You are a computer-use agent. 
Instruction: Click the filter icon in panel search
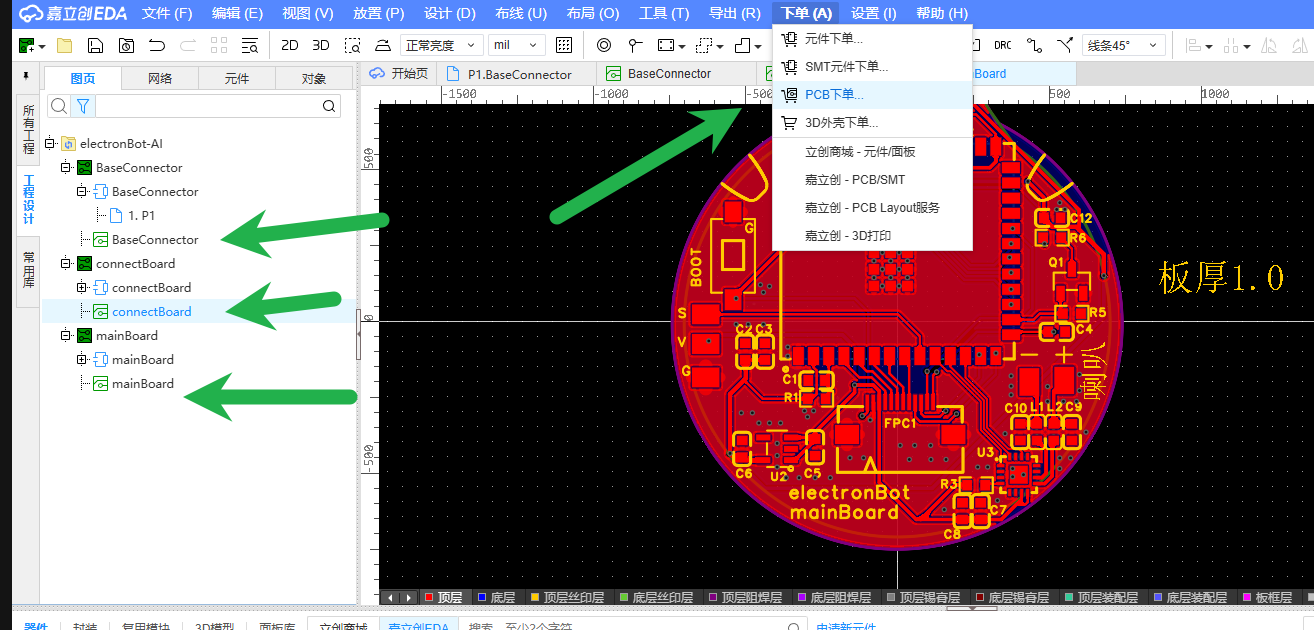(83, 106)
